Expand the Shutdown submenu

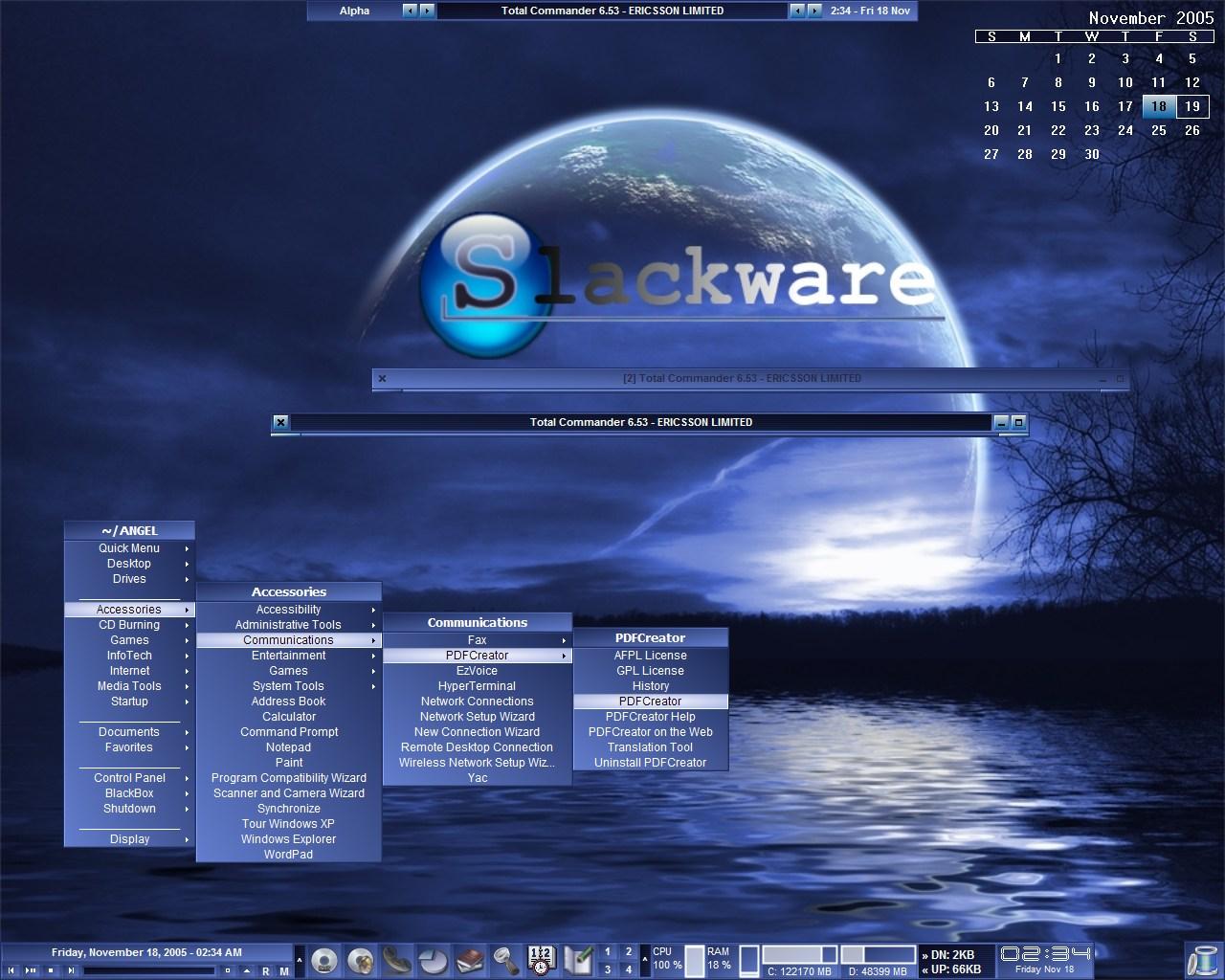(129, 809)
